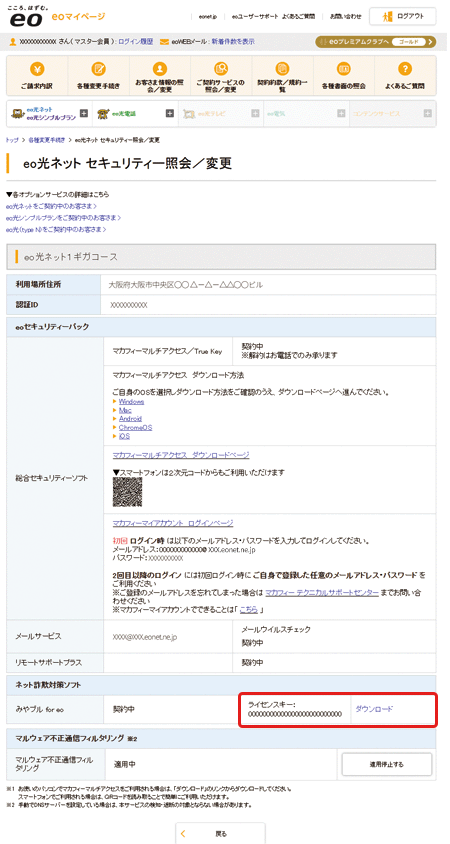Open the ChromeOS download instructions link

tap(135, 428)
